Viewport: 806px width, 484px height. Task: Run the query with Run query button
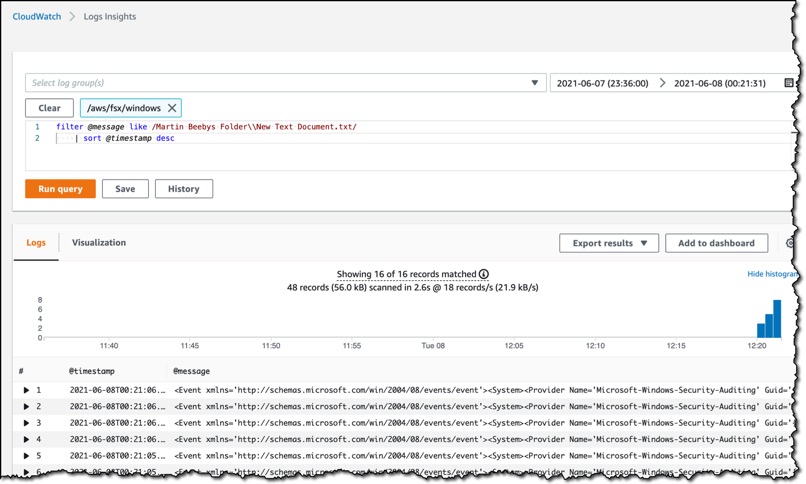click(x=60, y=189)
